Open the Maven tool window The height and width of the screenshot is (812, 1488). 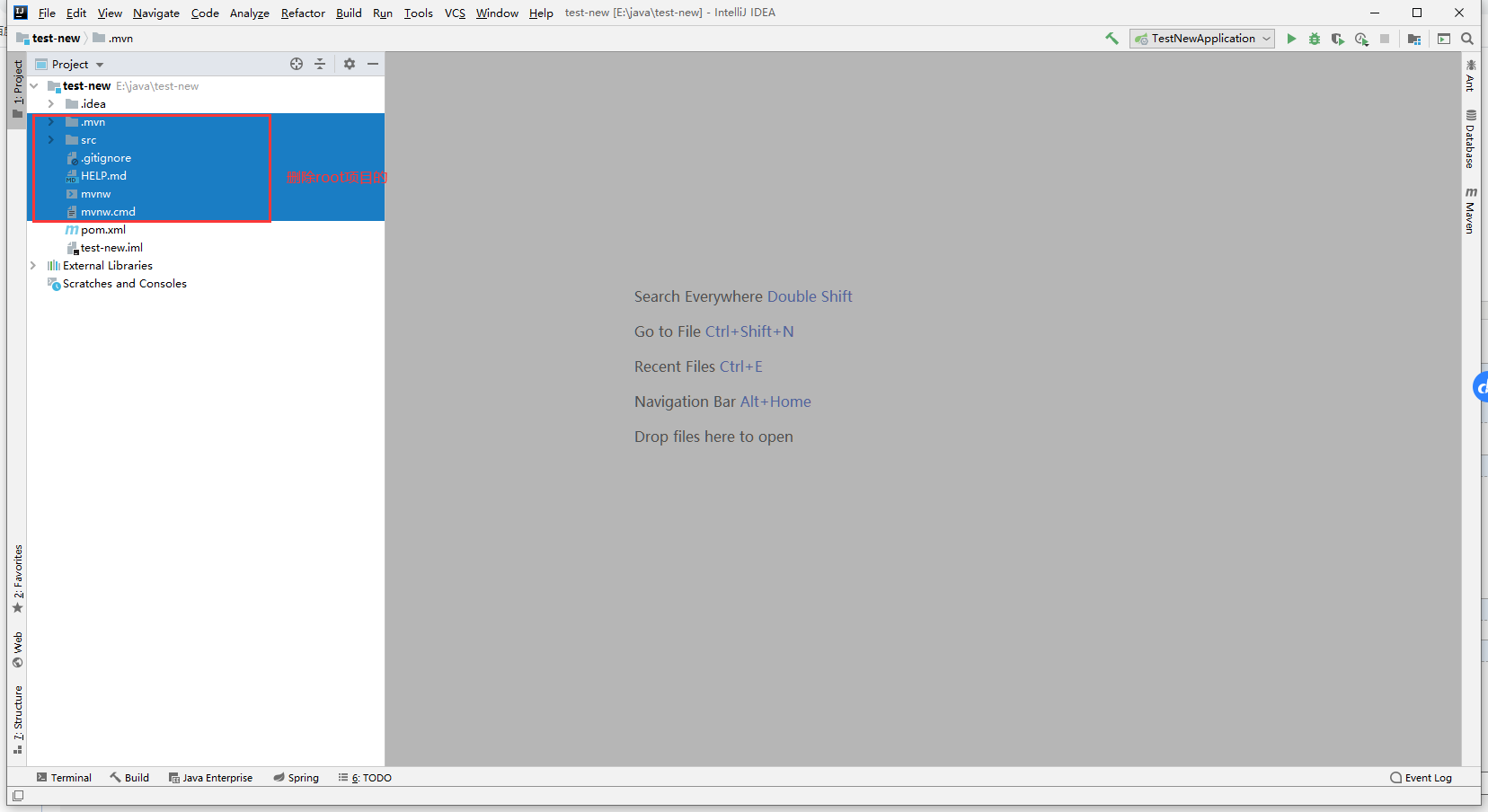tap(1471, 211)
